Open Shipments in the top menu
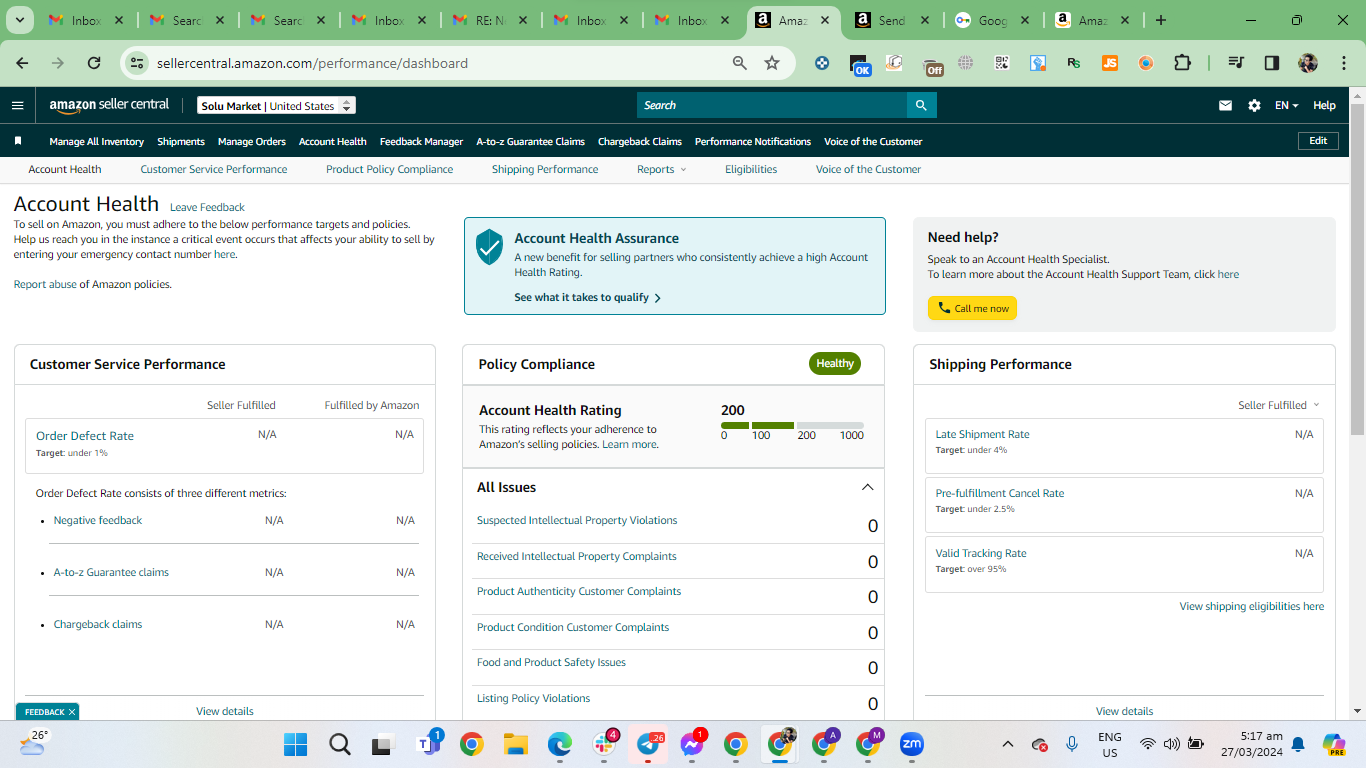This screenshot has height=768, width=1366. [x=181, y=141]
